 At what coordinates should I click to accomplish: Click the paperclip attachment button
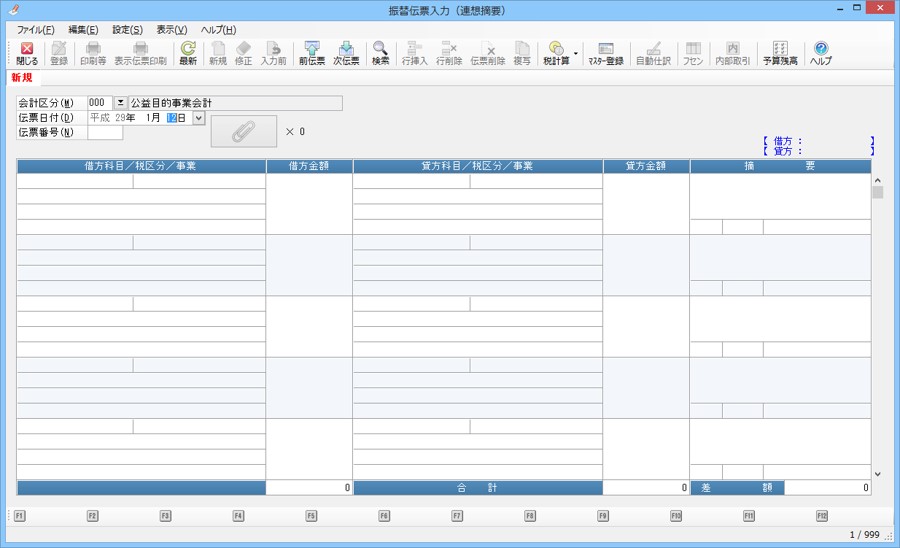click(x=243, y=131)
